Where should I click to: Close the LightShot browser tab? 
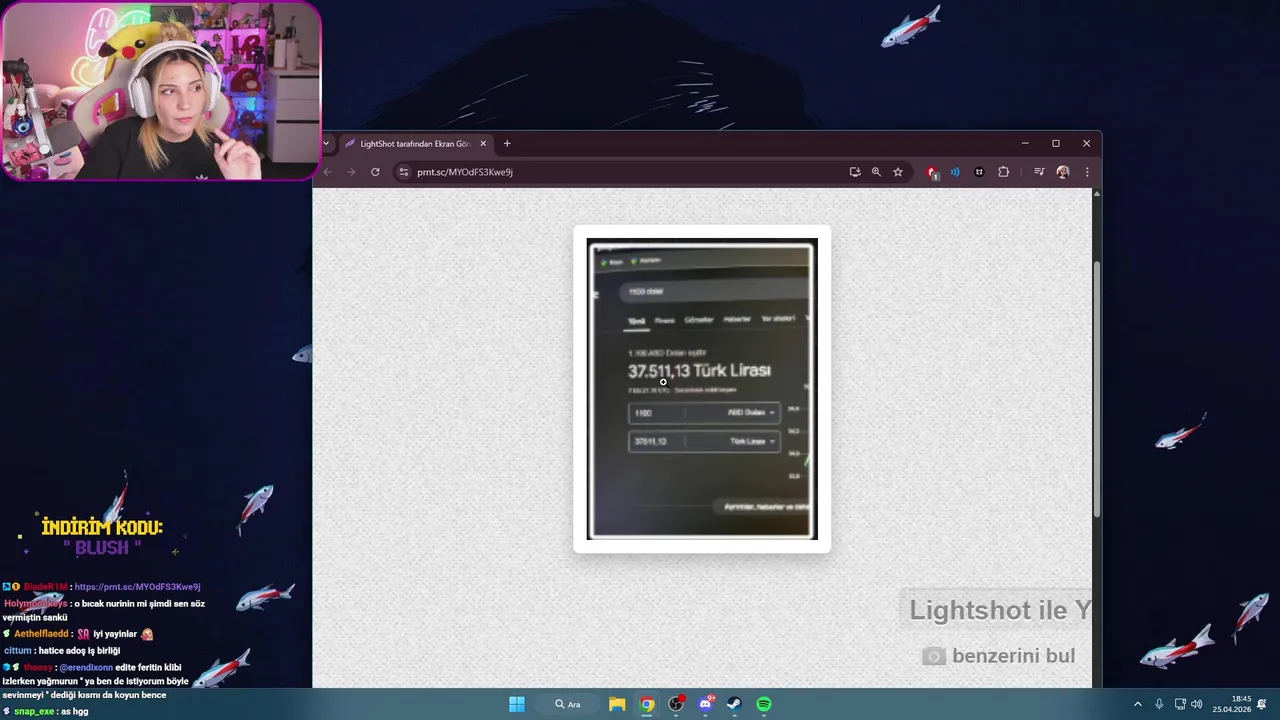pos(483,143)
